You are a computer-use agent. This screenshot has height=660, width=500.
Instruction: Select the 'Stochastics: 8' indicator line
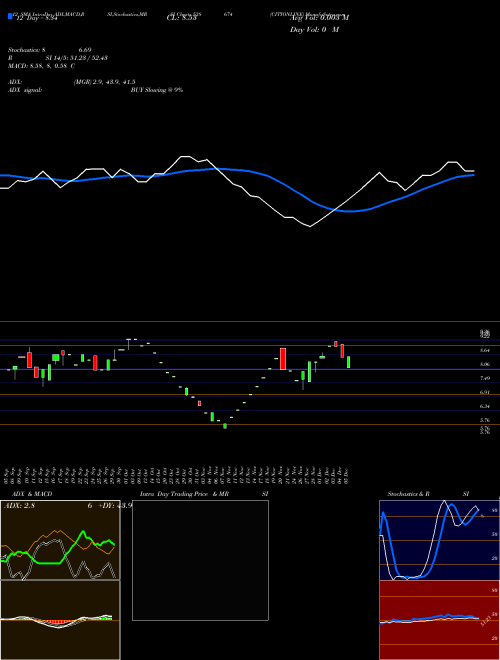[x=27, y=50]
